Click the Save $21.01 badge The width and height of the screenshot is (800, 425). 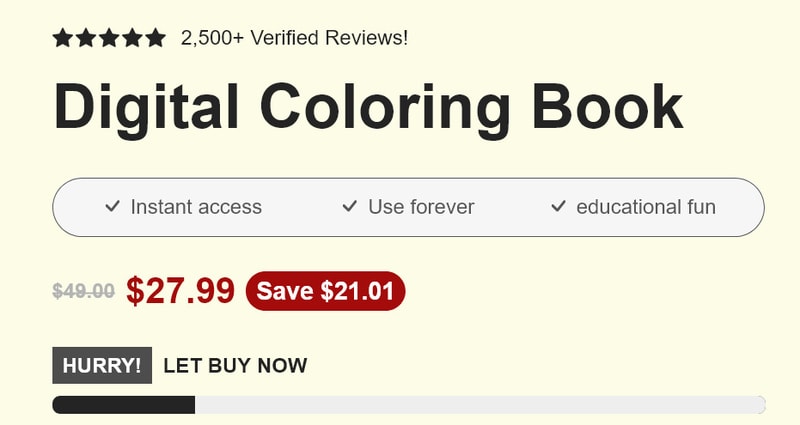tap(326, 291)
